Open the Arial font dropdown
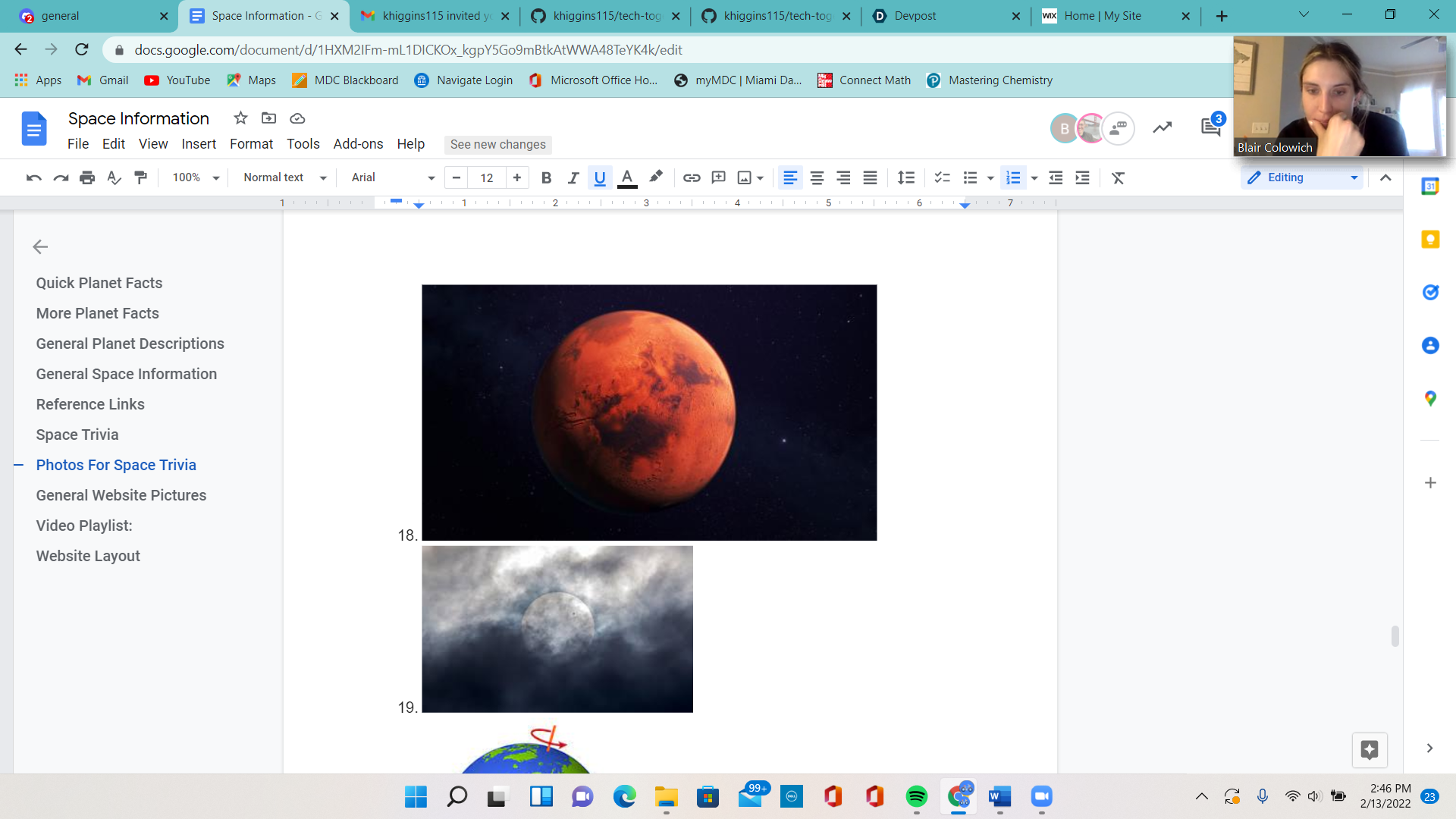Image resolution: width=1456 pixels, height=819 pixels. [392, 177]
